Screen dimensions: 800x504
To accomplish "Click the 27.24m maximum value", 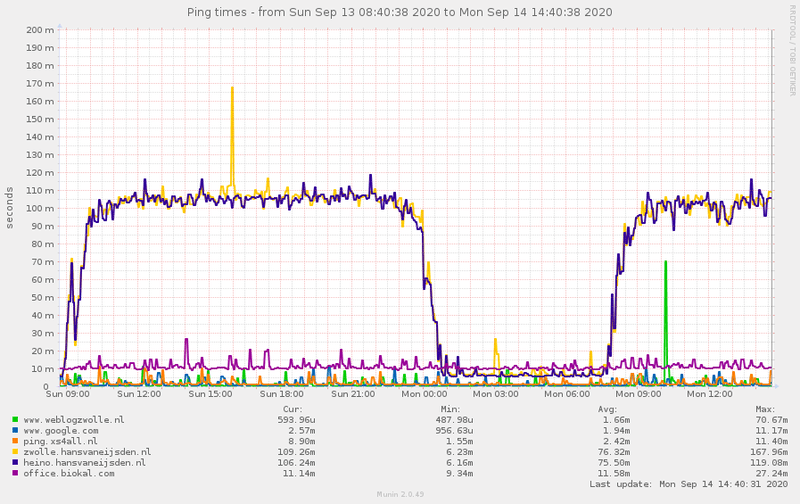I will click(772, 473).
